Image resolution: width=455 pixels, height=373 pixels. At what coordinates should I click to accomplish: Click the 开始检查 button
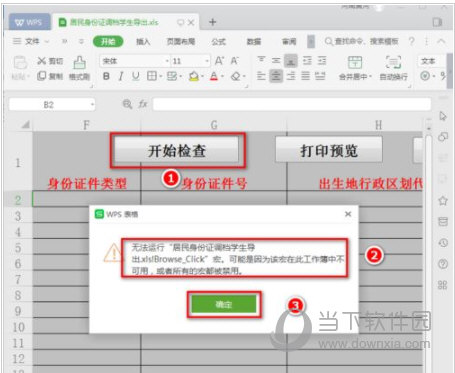click(177, 151)
